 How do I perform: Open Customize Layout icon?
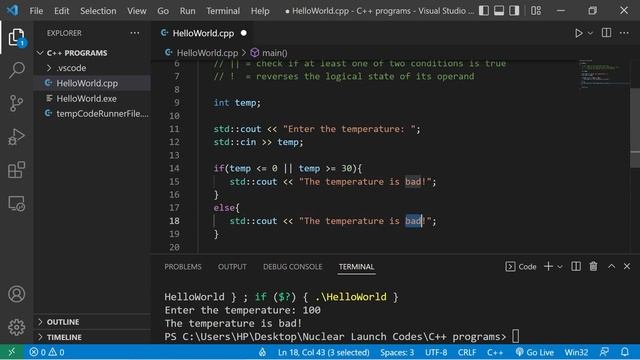click(x=536, y=11)
